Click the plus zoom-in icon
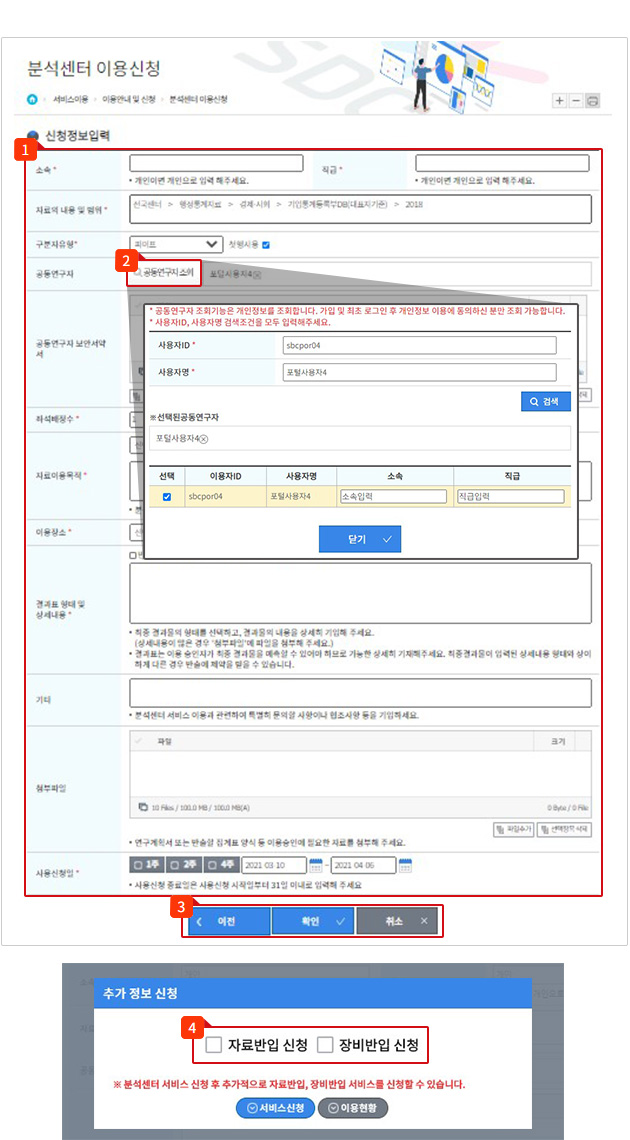The image size is (630, 1140). (x=560, y=101)
